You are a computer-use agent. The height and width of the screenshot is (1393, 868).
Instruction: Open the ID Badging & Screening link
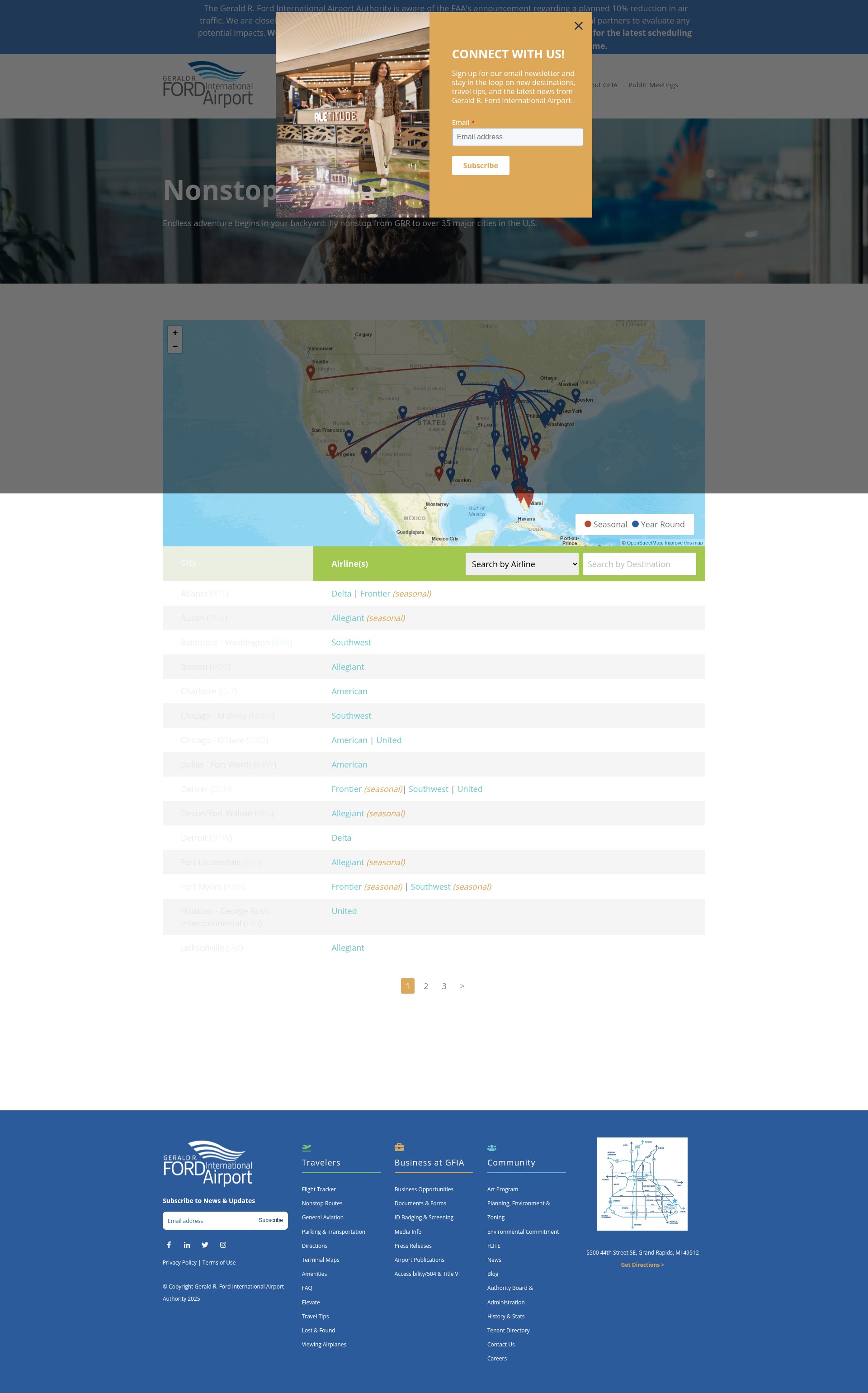pos(424,1218)
